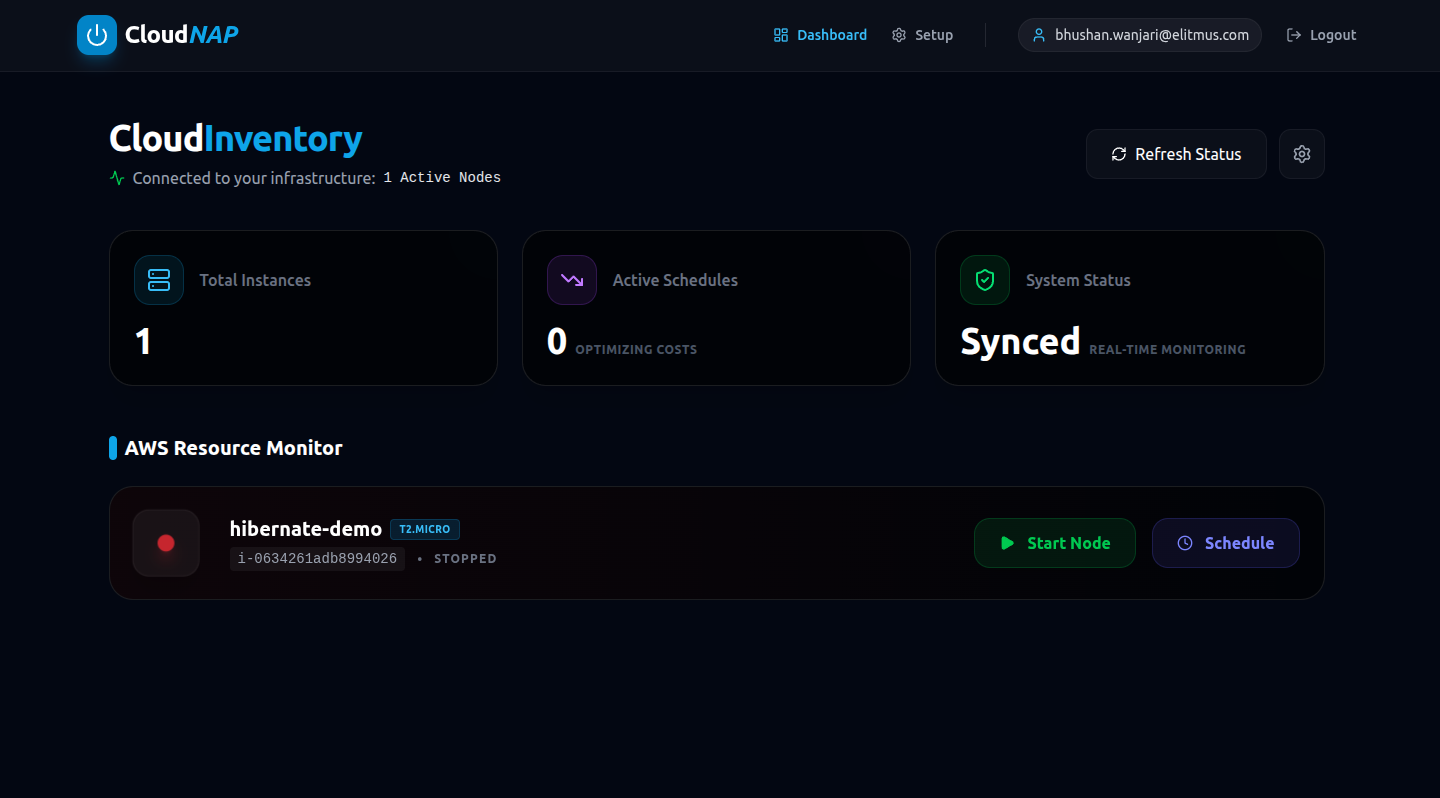Start the hibernate-demo node
Viewport: 1440px width, 798px height.
1054,543
